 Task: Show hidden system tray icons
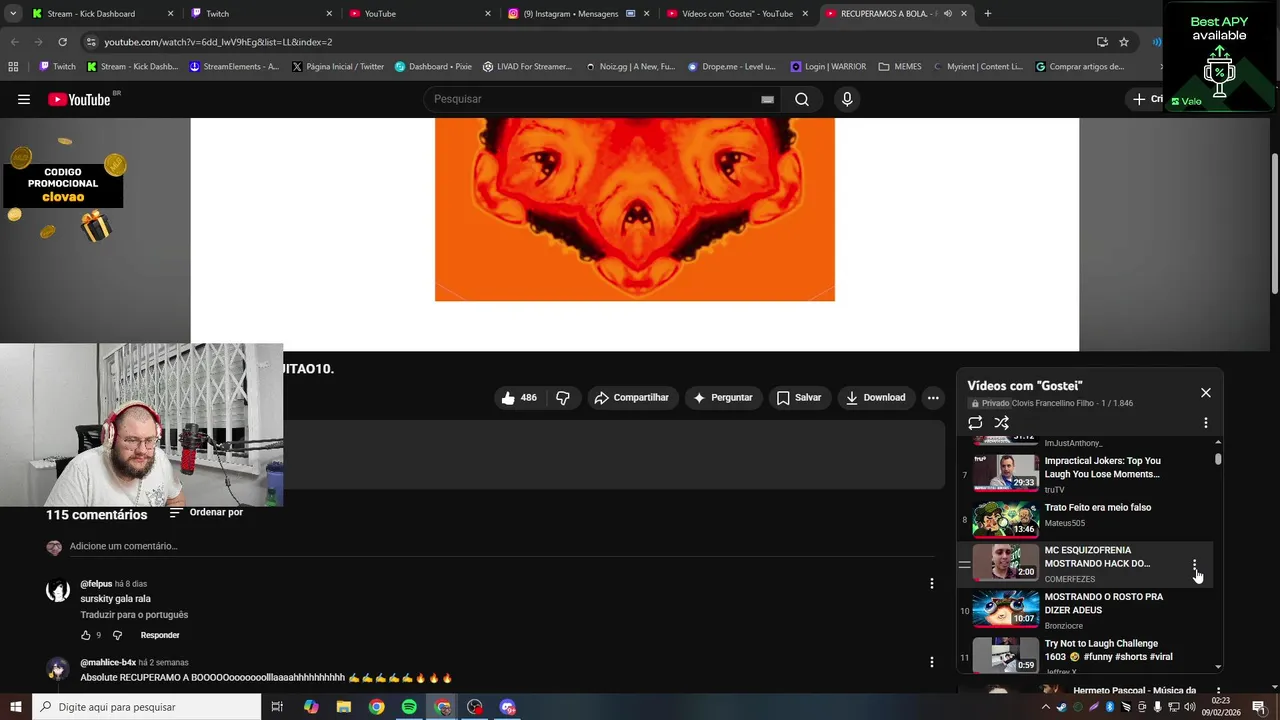1045,707
